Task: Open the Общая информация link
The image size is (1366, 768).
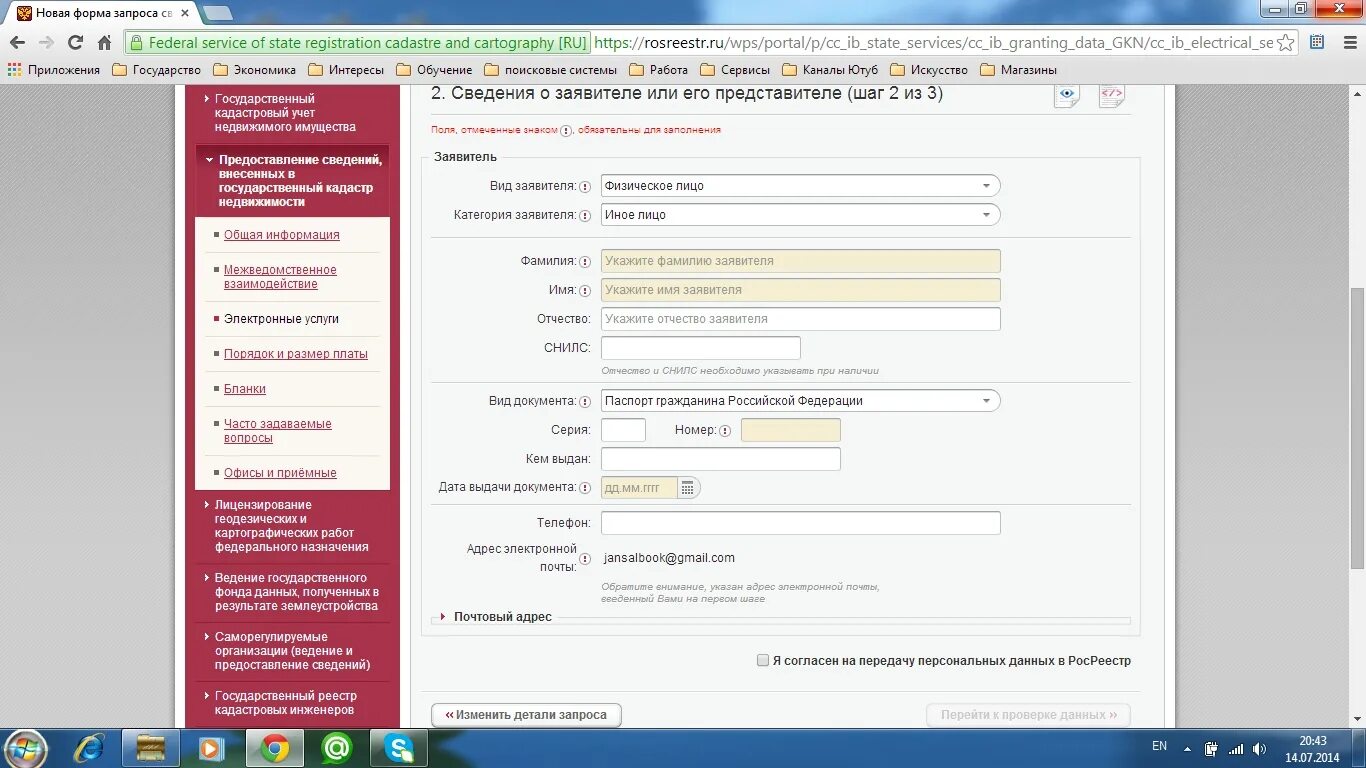Action: [282, 235]
